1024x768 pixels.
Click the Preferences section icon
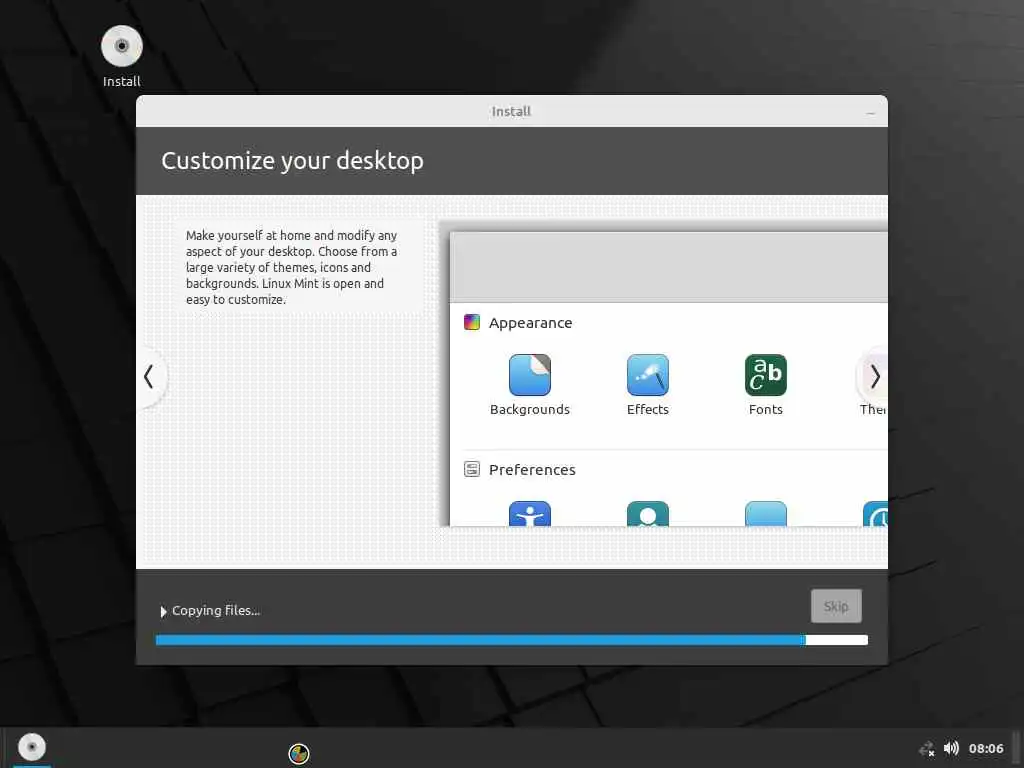point(472,469)
